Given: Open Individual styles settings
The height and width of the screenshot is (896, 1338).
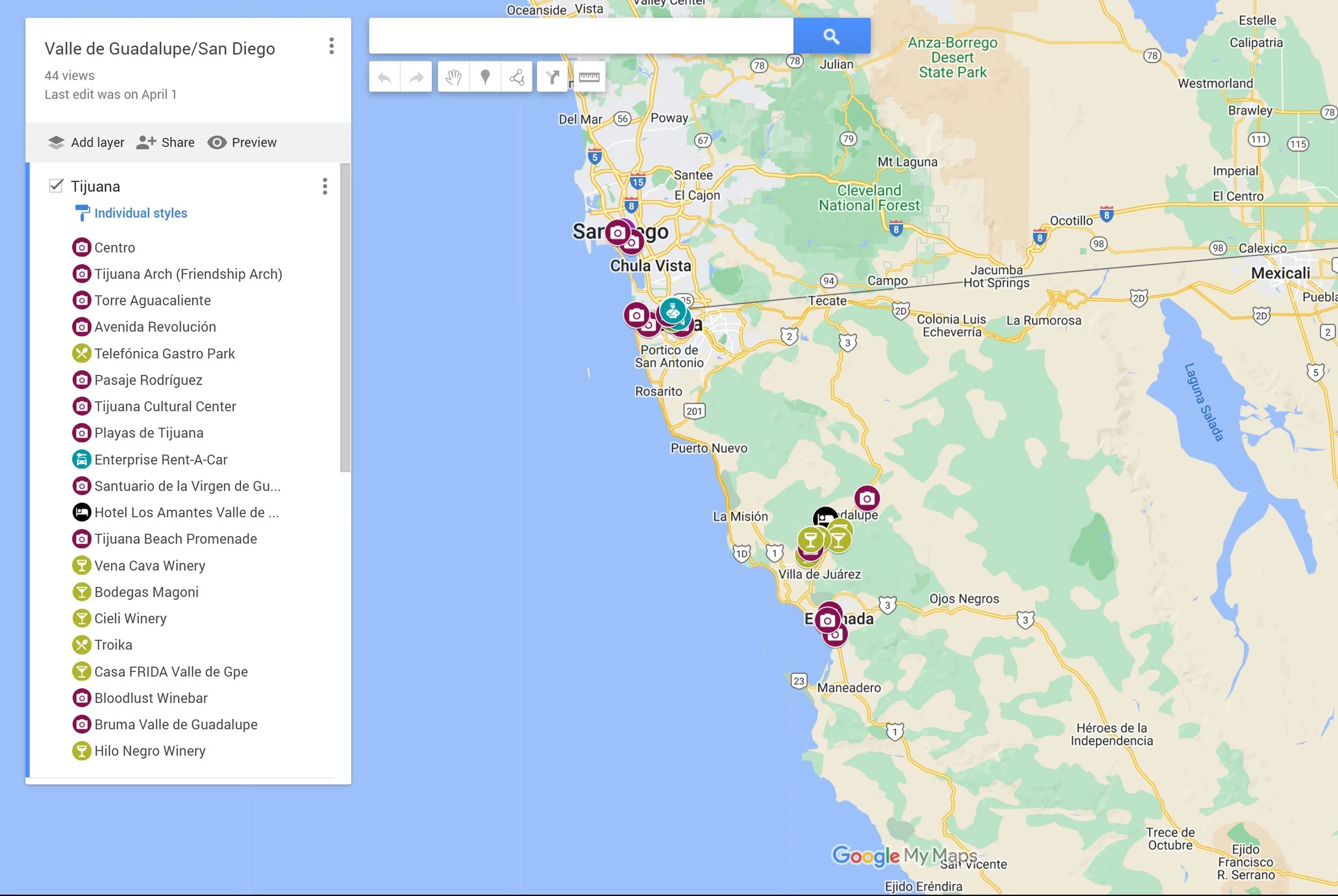Looking at the screenshot, I should 140,213.
